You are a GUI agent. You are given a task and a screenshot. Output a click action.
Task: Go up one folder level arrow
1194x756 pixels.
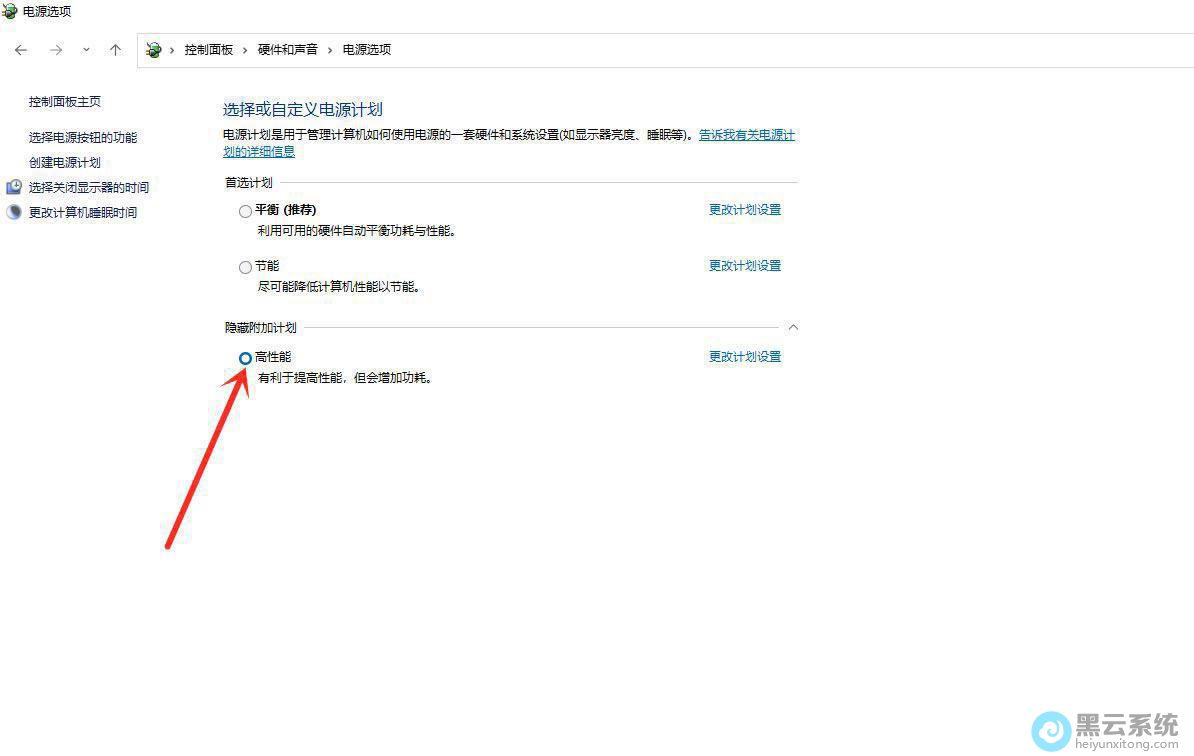click(x=115, y=50)
